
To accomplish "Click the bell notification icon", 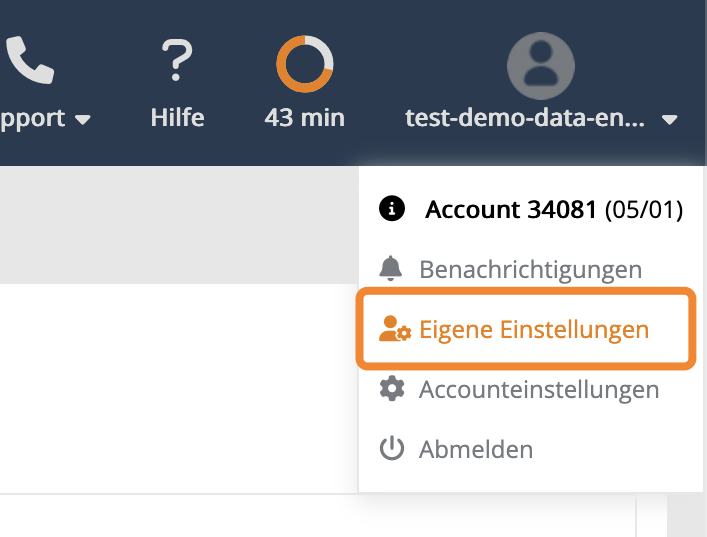I will (x=392, y=269).
